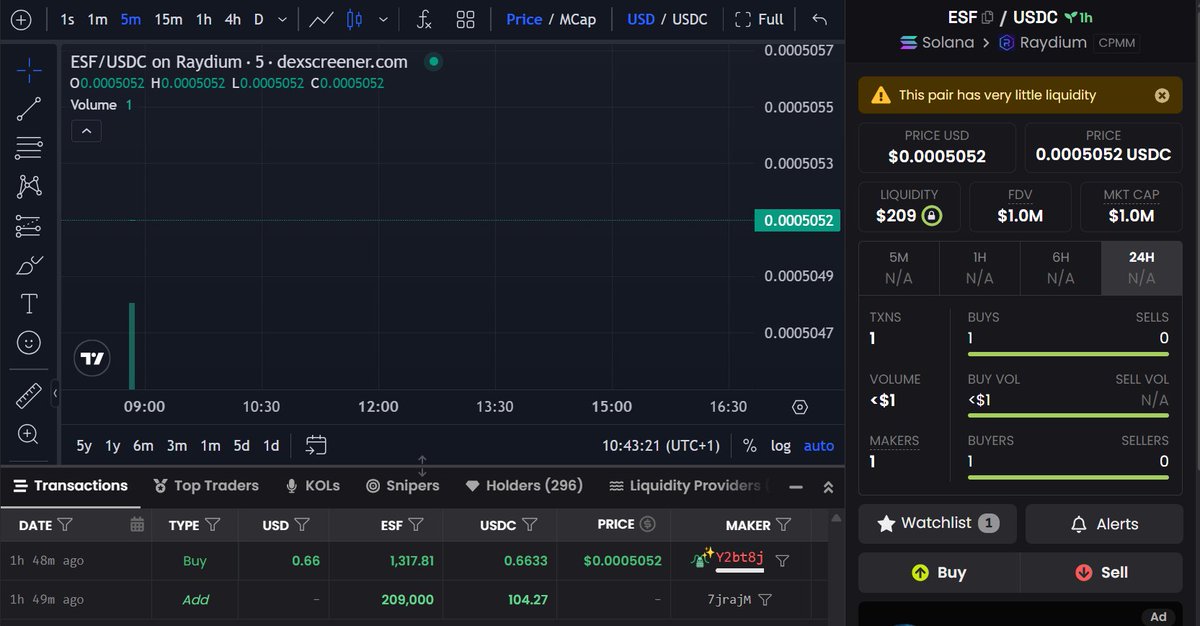Open the candlestick chart type selector
Image resolution: width=1200 pixels, height=626 pixels.
(x=354, y=19)
